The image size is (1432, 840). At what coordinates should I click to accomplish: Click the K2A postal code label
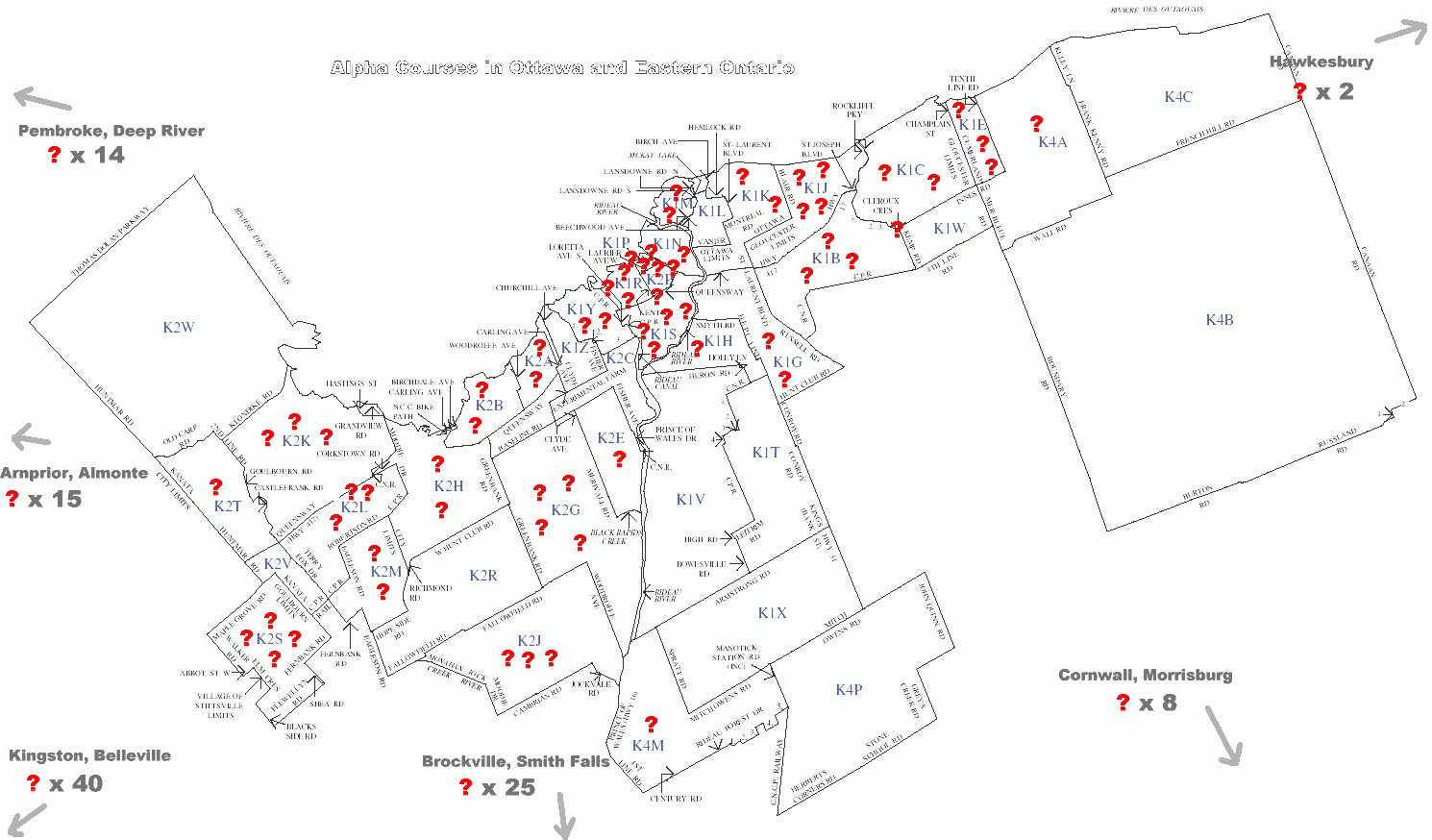click(539, 361)
